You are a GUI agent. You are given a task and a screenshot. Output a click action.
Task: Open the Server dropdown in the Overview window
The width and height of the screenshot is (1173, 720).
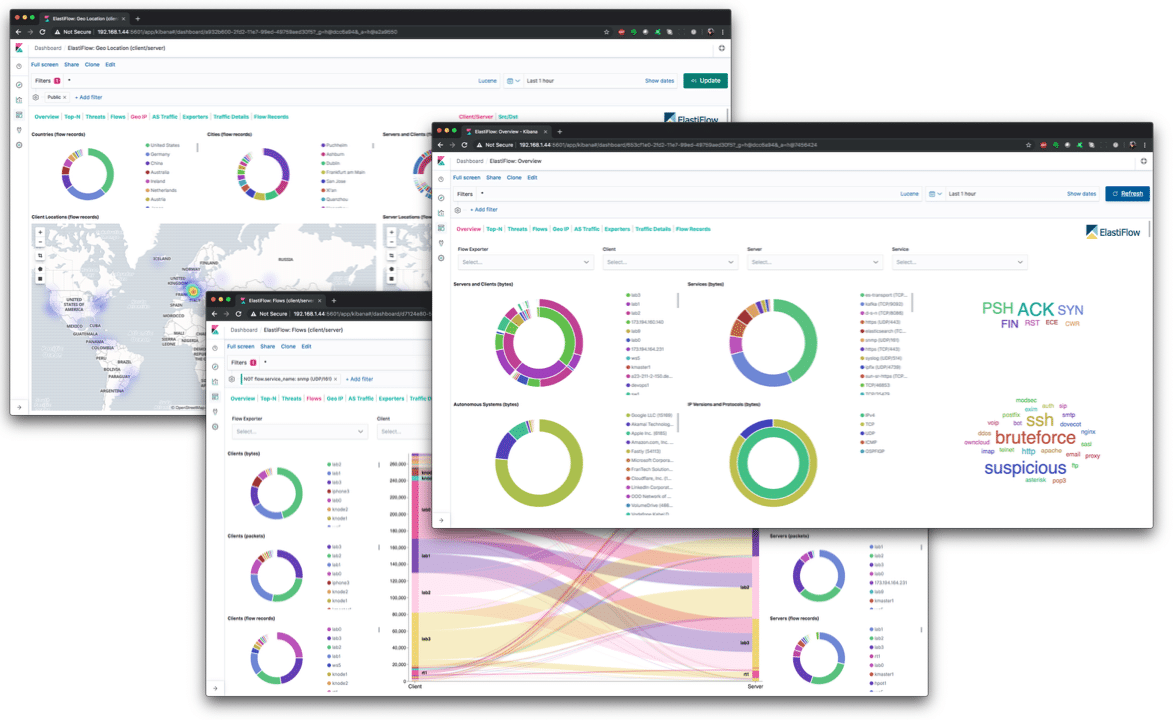click(814, 262)
